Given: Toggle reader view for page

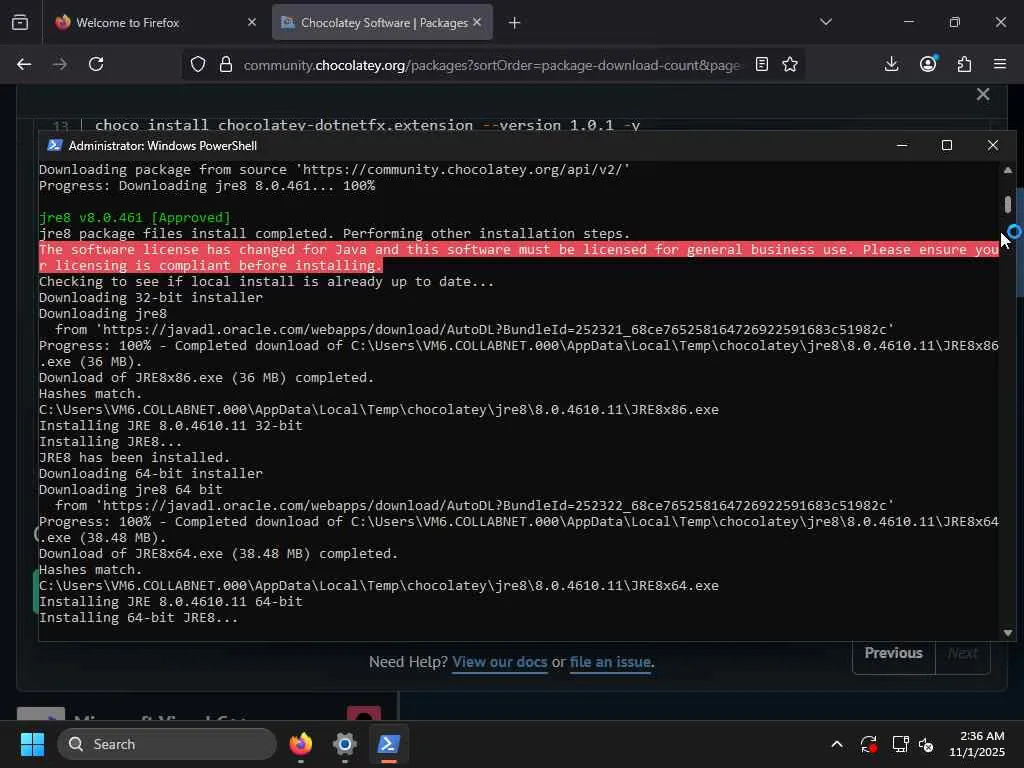Looking at the screenshot, I should [x=761, y=64].
